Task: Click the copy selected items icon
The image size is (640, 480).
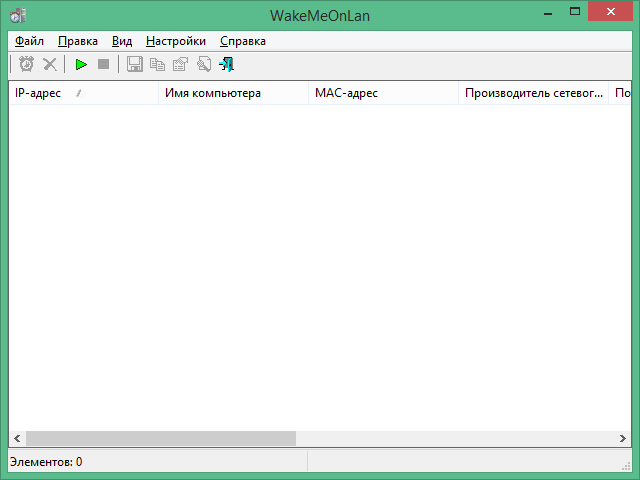Action: coord(157,64)
